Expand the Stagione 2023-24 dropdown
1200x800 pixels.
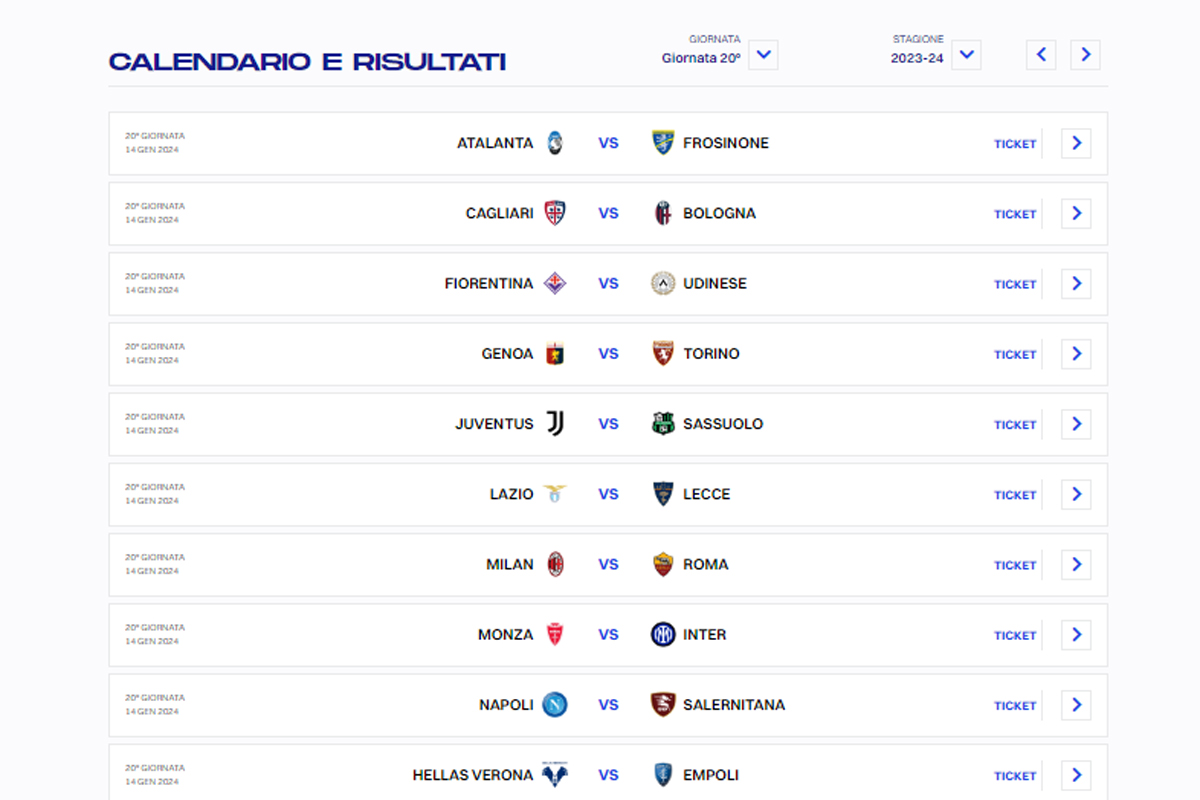(x=966, y=55)
